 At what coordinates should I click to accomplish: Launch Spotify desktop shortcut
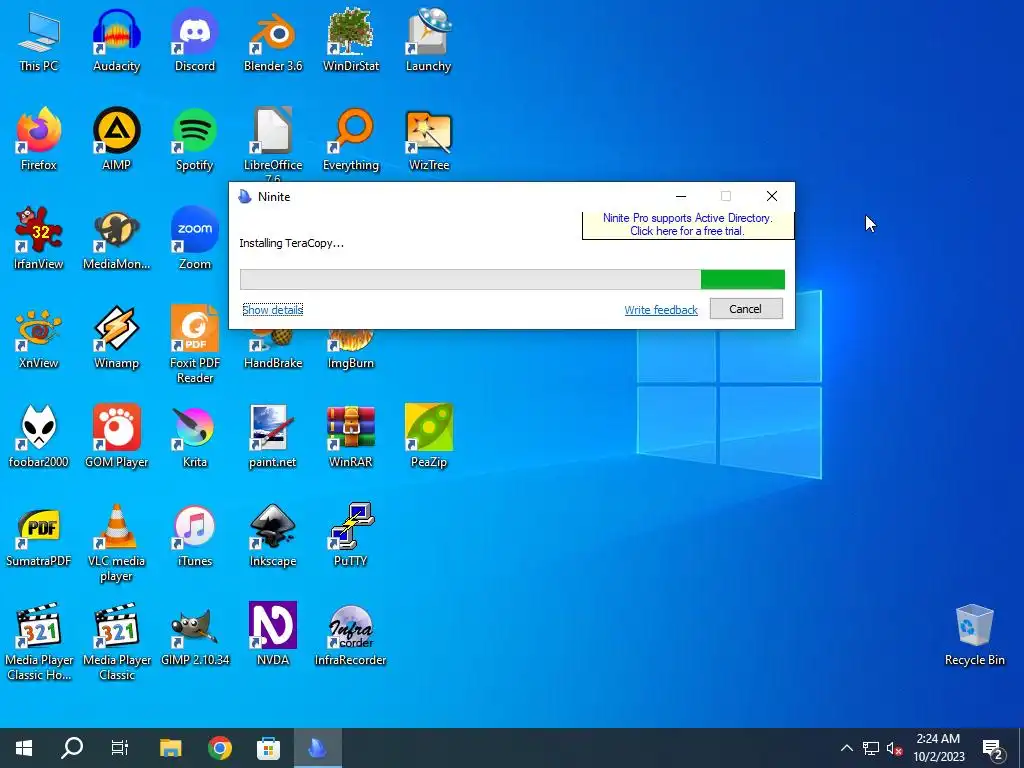[x=195, y=139]
